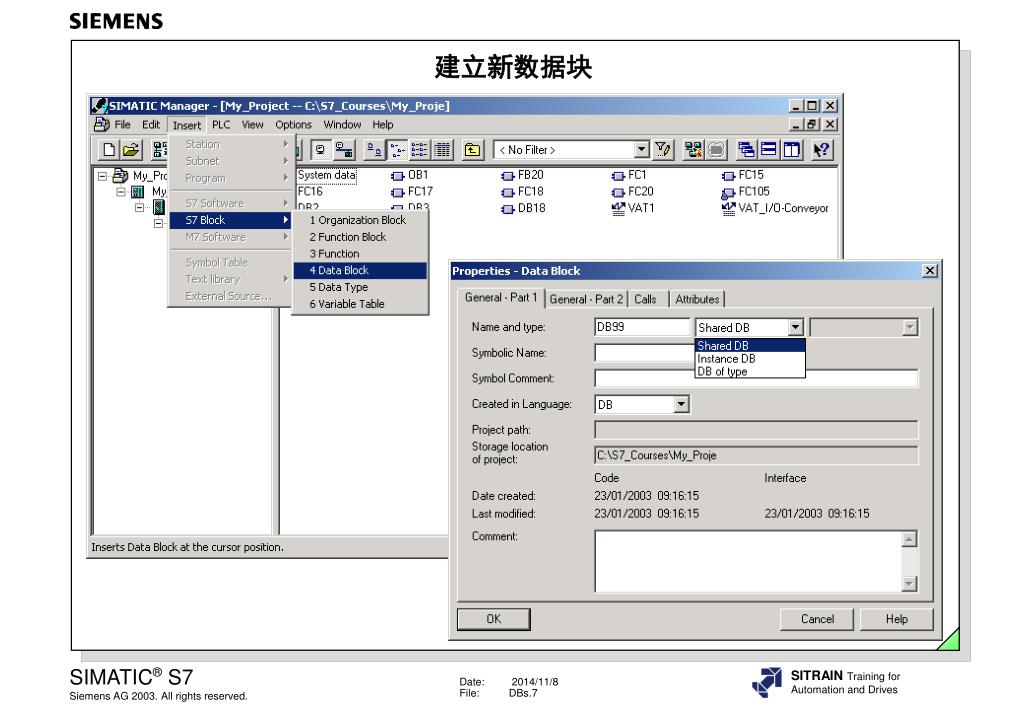
Task: Click the Comment box scroll down arrow
Action: coord(909,583)
